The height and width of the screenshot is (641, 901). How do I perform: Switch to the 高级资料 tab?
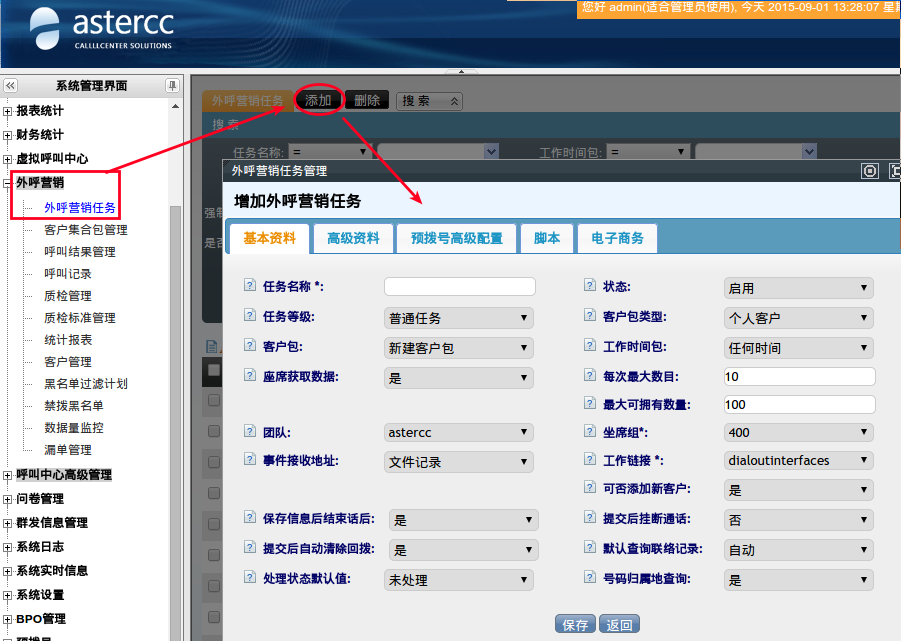(x=353, y=238)
